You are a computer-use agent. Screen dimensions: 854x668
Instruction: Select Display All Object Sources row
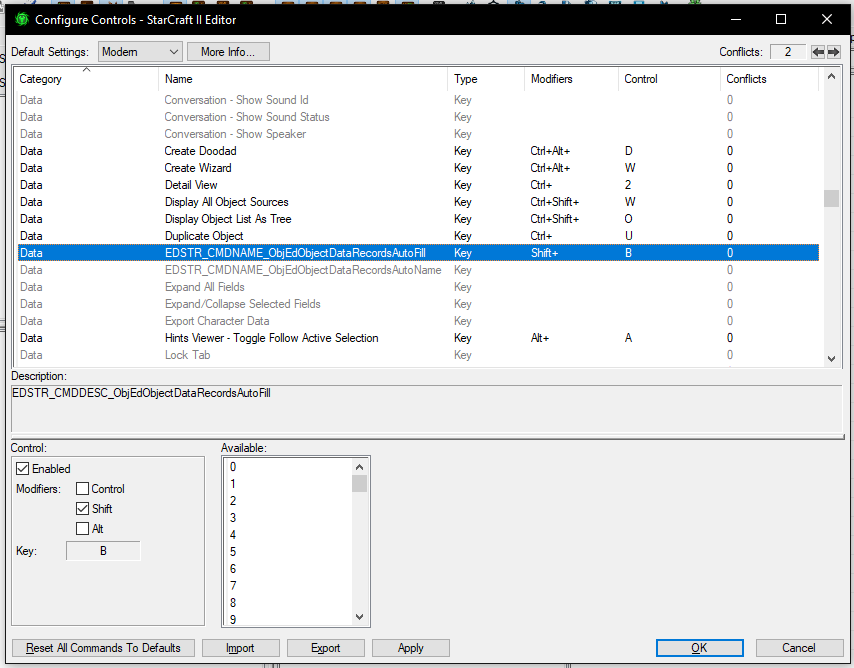pyautogui.click(x=418, y=202)
